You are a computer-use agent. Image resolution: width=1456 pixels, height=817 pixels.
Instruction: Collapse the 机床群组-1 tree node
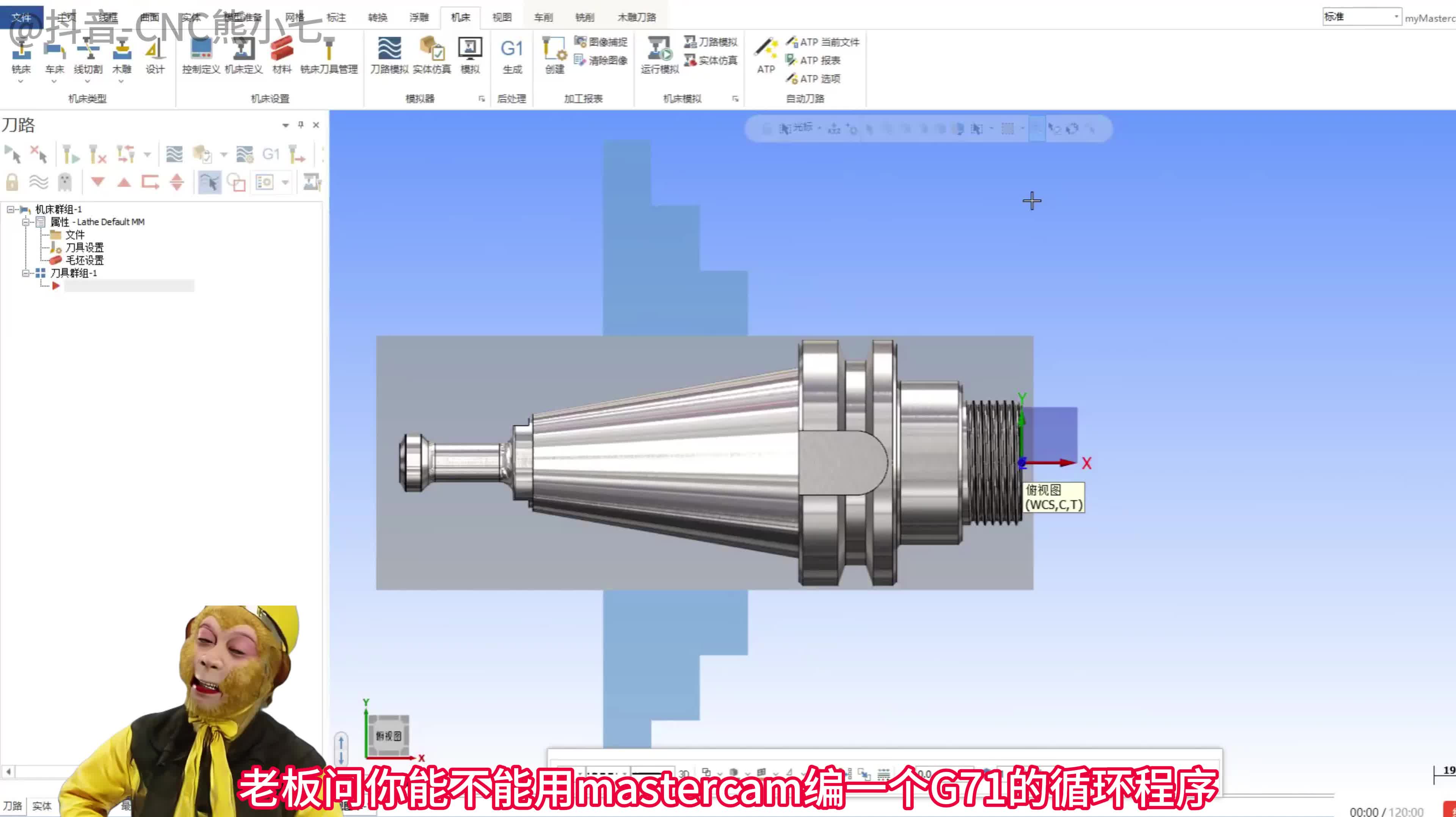[x=9, y=208]
